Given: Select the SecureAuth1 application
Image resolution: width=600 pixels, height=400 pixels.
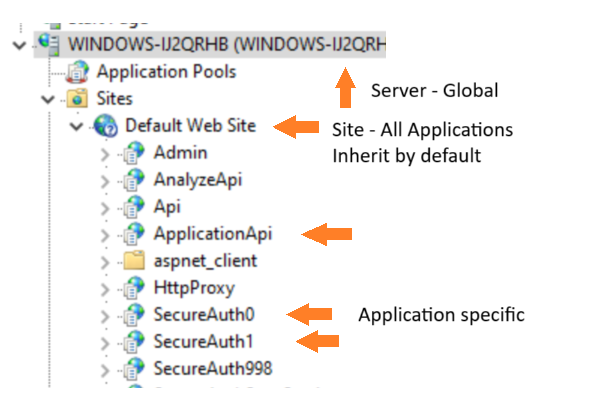Looking at the screenshot, I should click(x=204, y=341).
